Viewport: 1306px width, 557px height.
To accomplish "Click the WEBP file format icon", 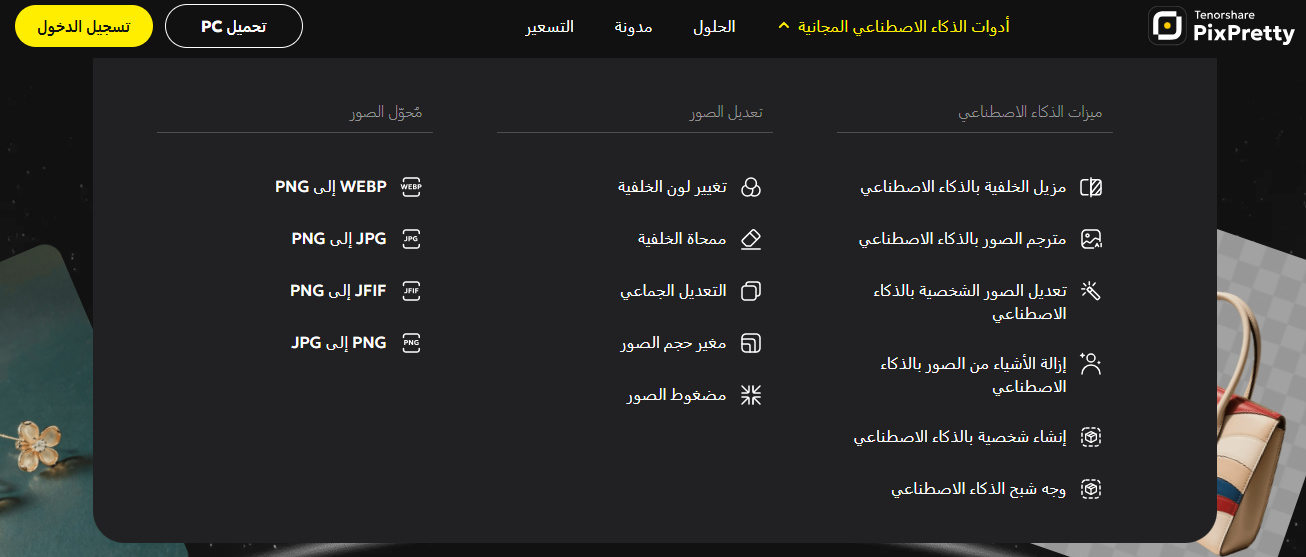I will point(411,187).
